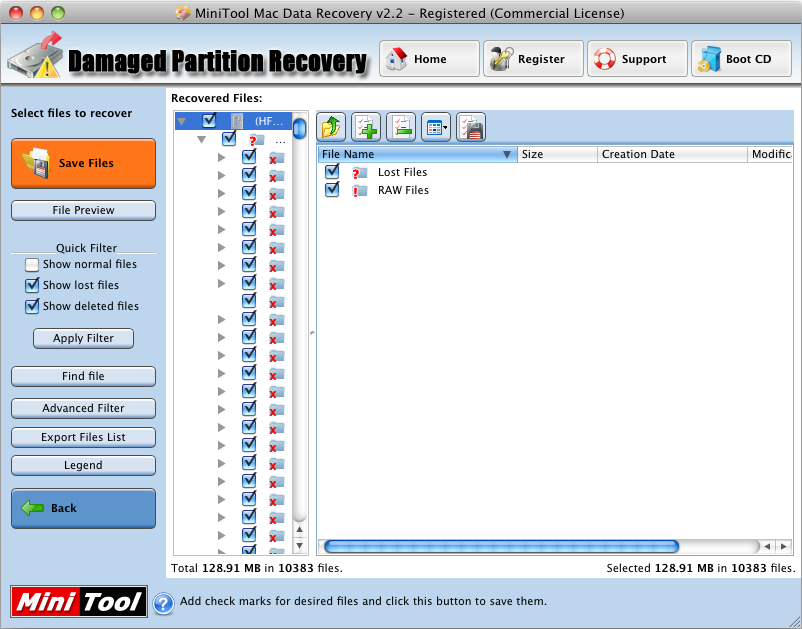Image resolution: width=802 pixels, height=629 pixels.
Task: Click the file list horizontal scrollbar thumb
Action: pos(501,547)
